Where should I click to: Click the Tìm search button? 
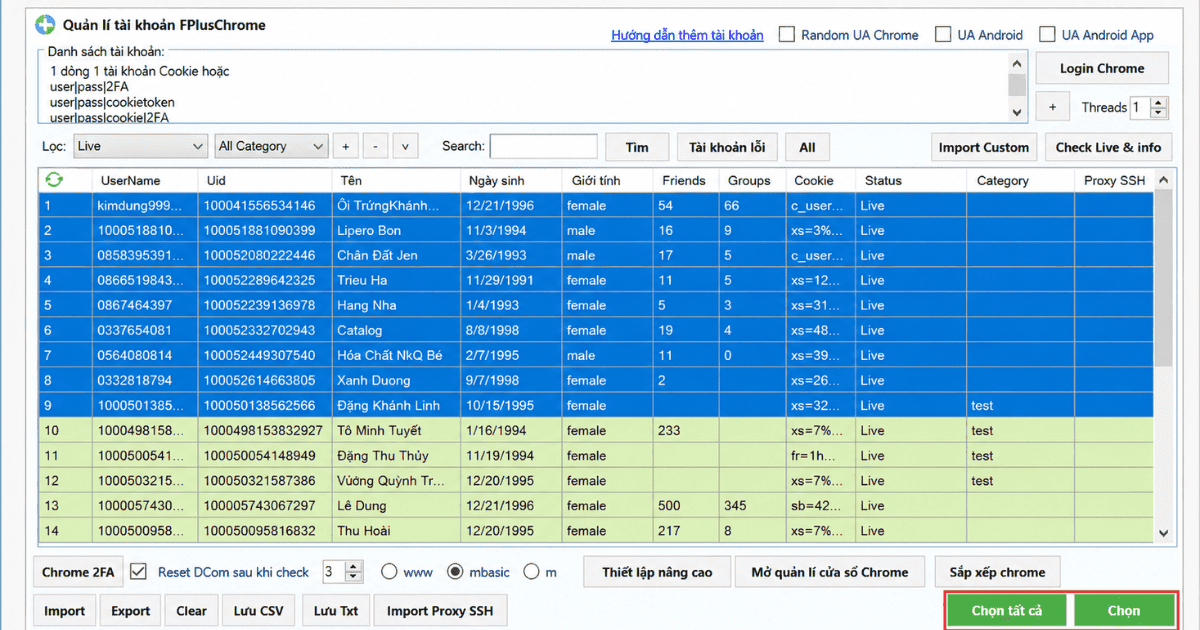637,147
